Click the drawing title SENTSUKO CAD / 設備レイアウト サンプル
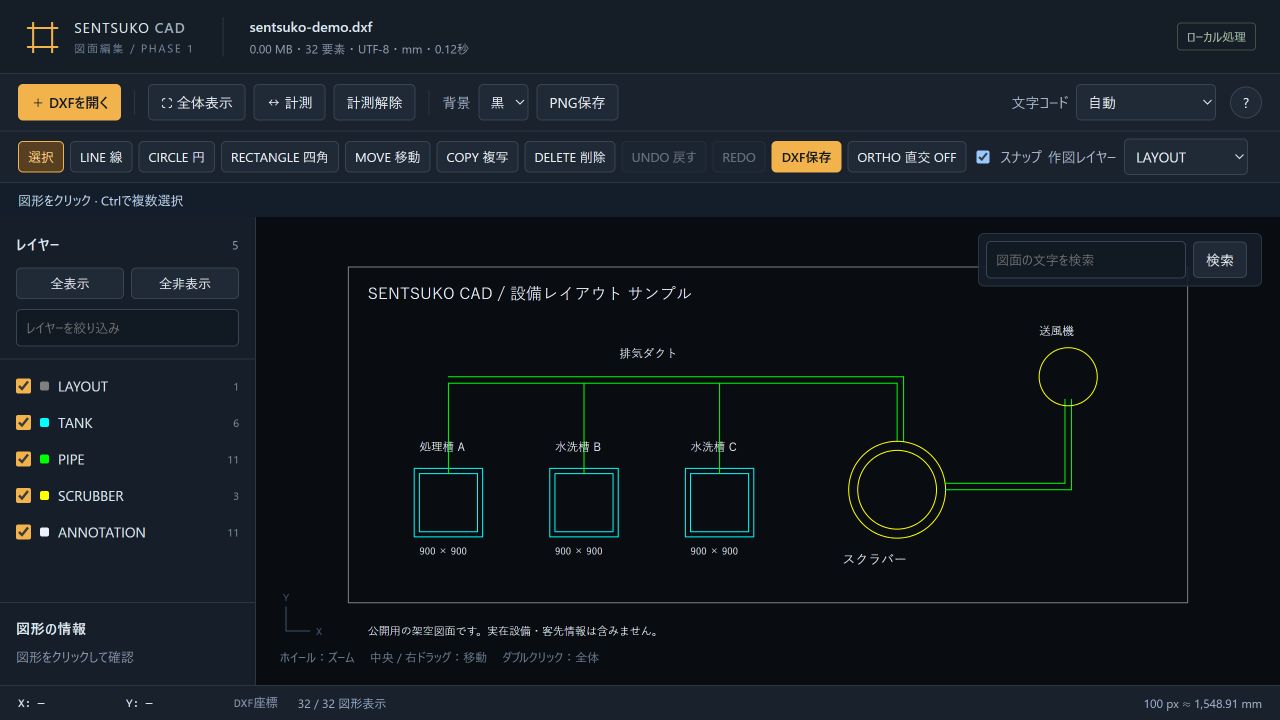Screen dimensions: 1280x720 click(529, 293)
